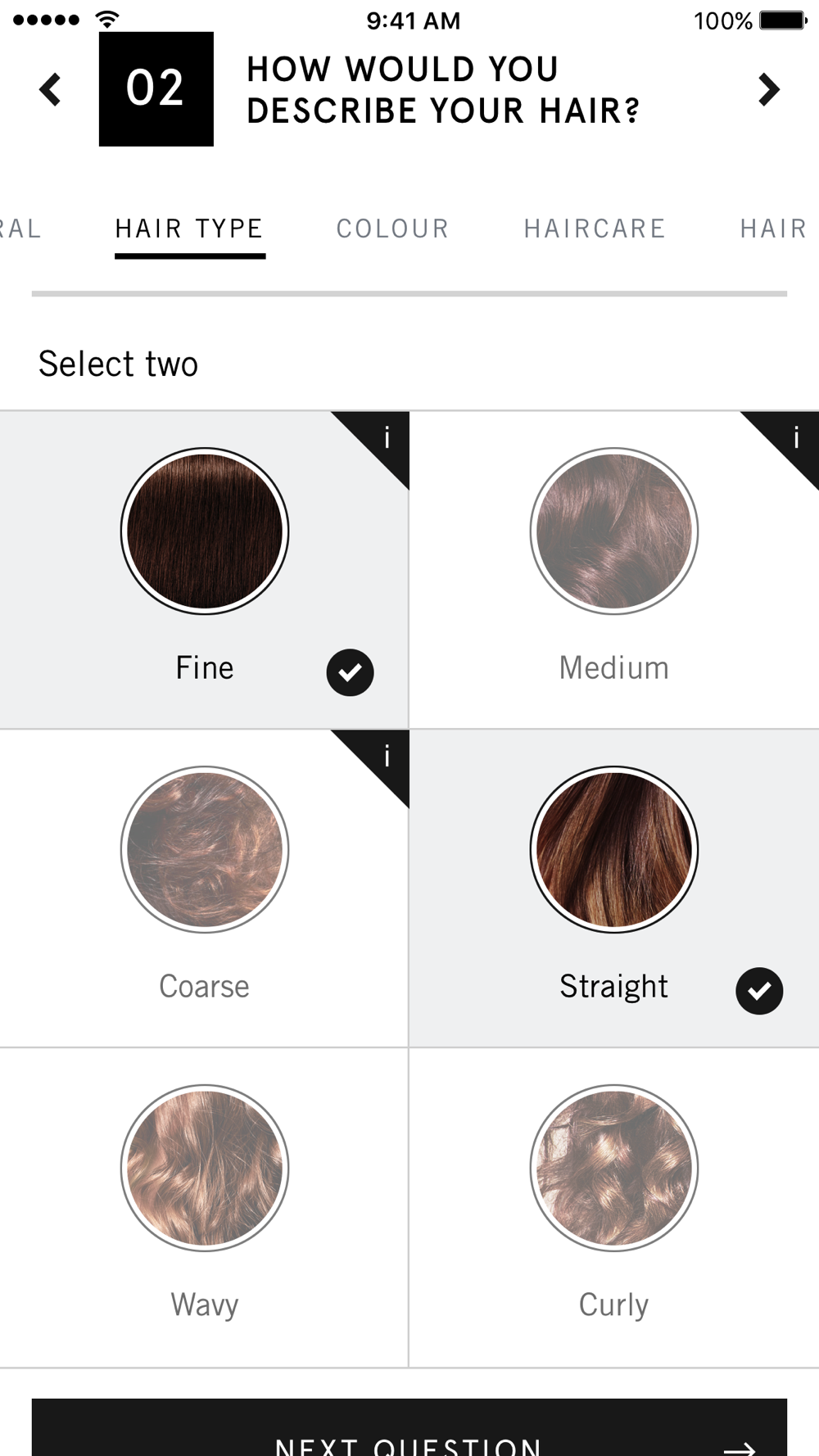The image size is (819, 1456).
Task: Go back with the left chevron
Action: tap(51, 89)
